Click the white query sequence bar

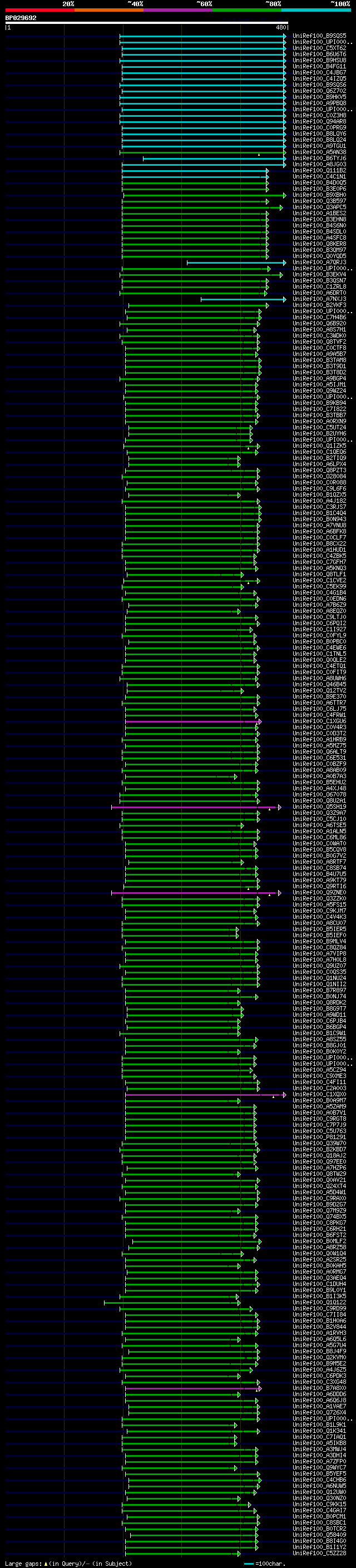point(147,22)
